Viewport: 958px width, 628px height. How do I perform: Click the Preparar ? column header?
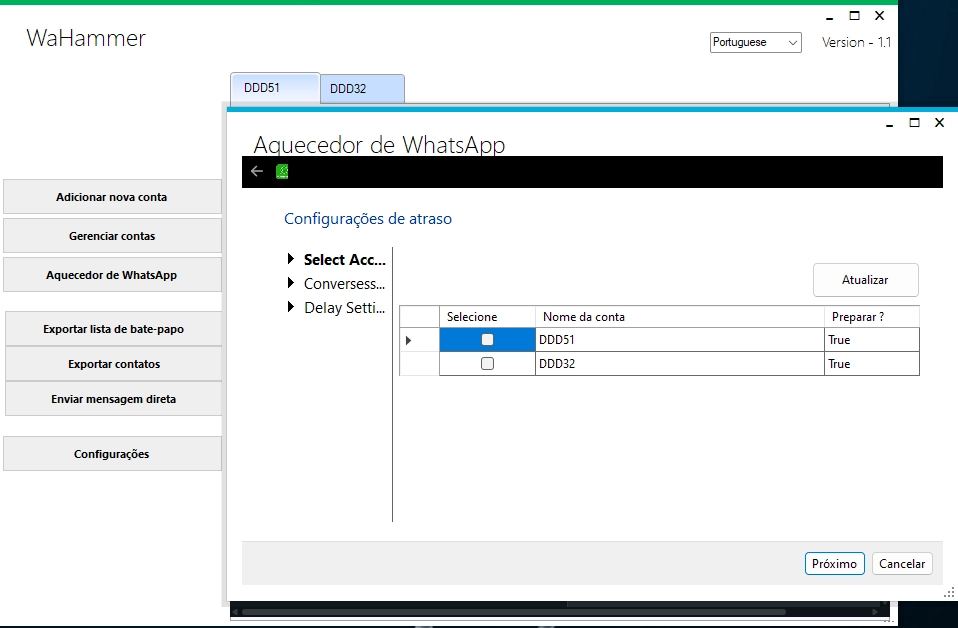coord(872,317)
